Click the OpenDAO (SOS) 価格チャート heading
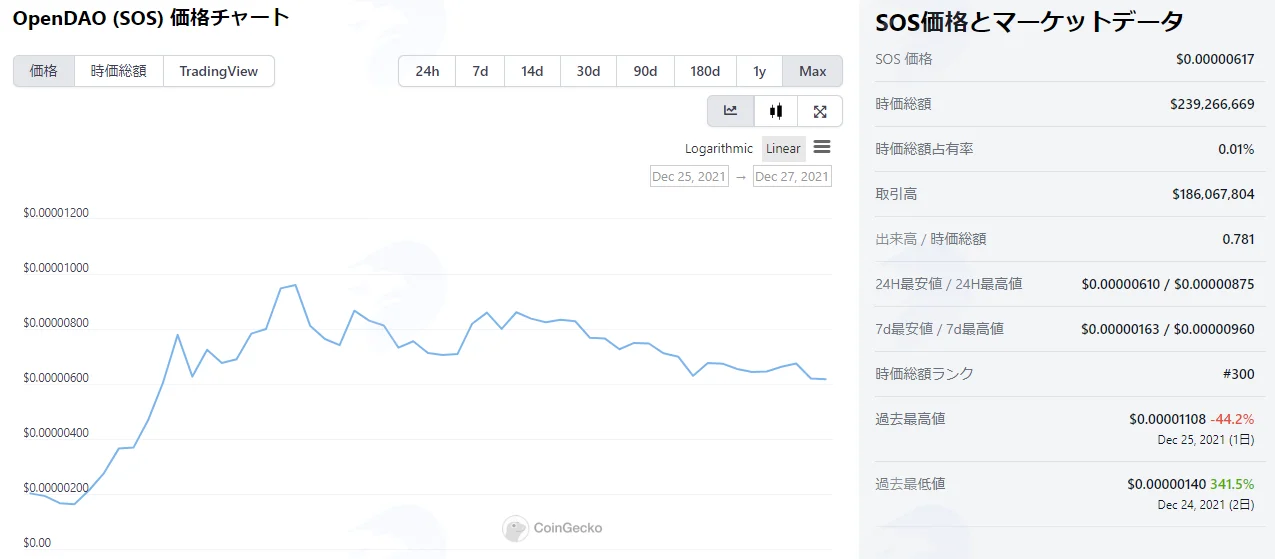The image size is (1275, 559). pos(151,17)
